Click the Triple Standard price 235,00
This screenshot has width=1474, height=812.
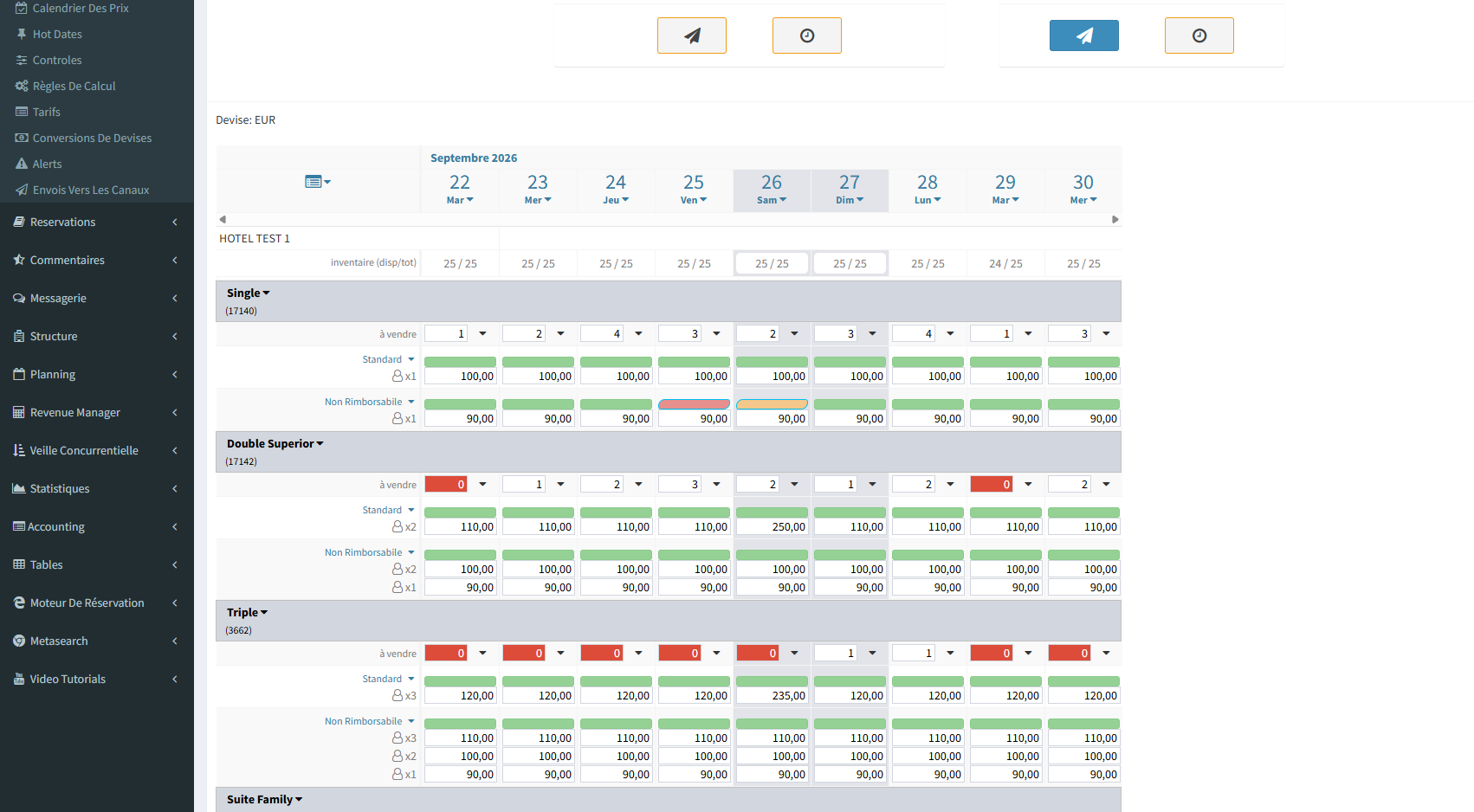772,695
